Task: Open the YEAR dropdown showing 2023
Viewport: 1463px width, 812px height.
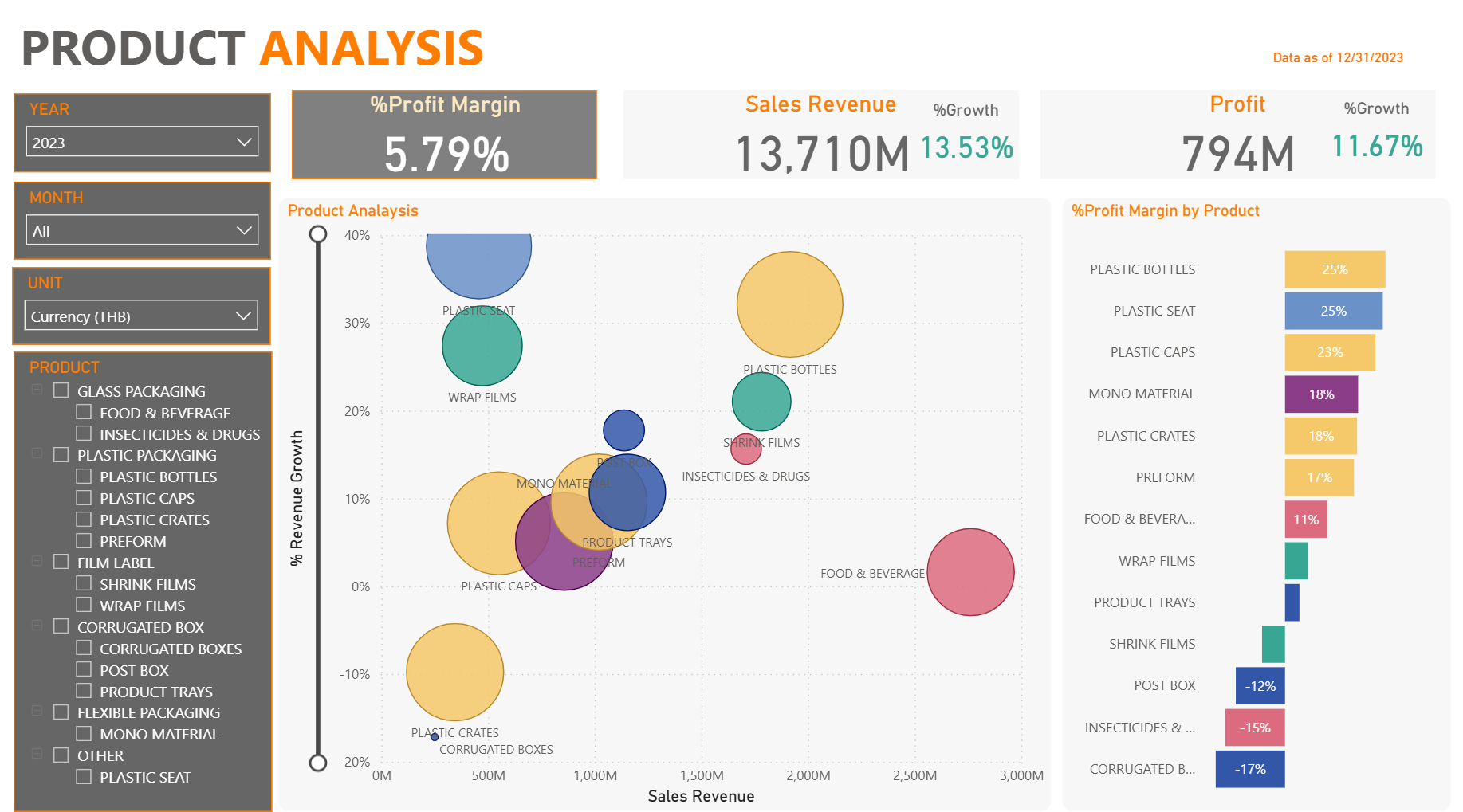Action: (142, 143)
